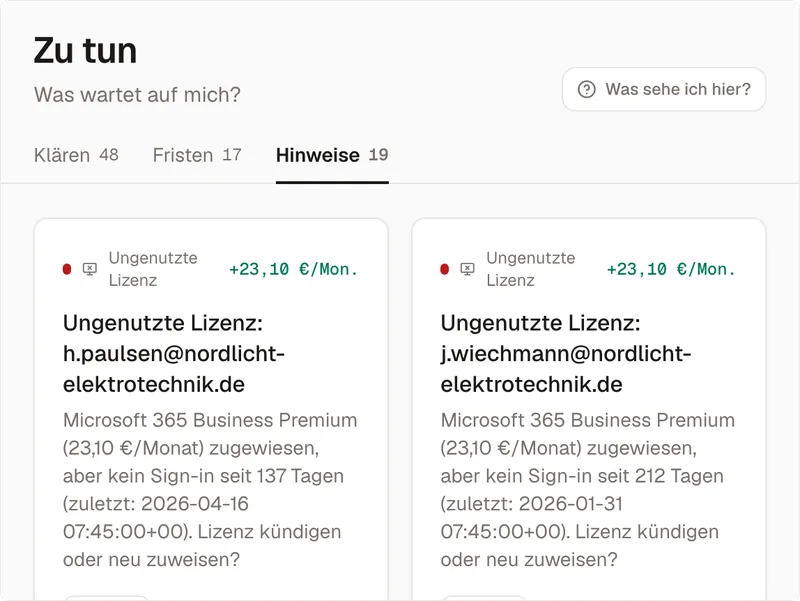The height and width of the screenshot is (601, 800).
Task: Click the 'Zu tun' page heading
Action: point(85,51)
